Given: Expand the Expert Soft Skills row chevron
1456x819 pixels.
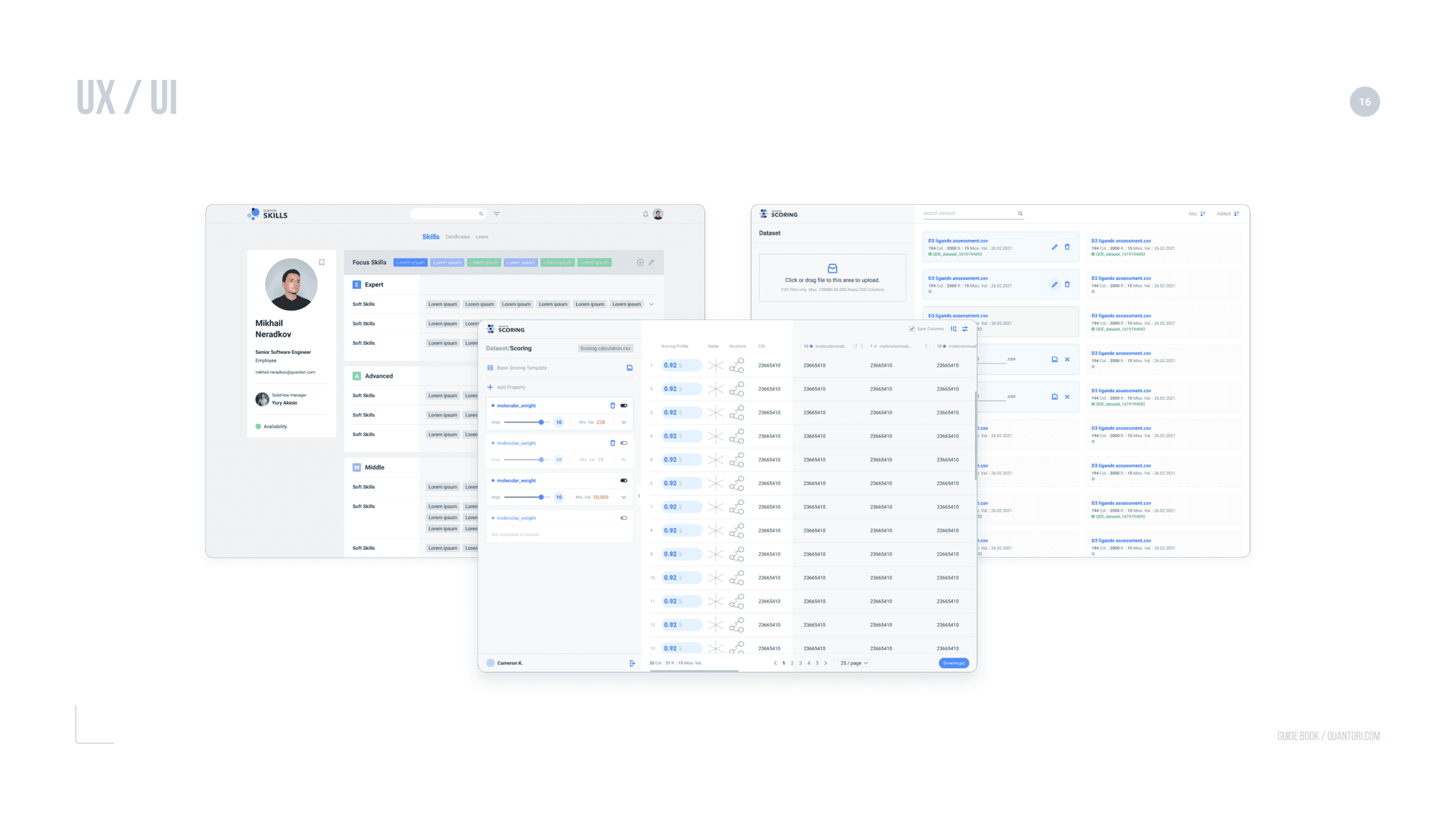Looking at the screenshot, I should pos(652,304).
